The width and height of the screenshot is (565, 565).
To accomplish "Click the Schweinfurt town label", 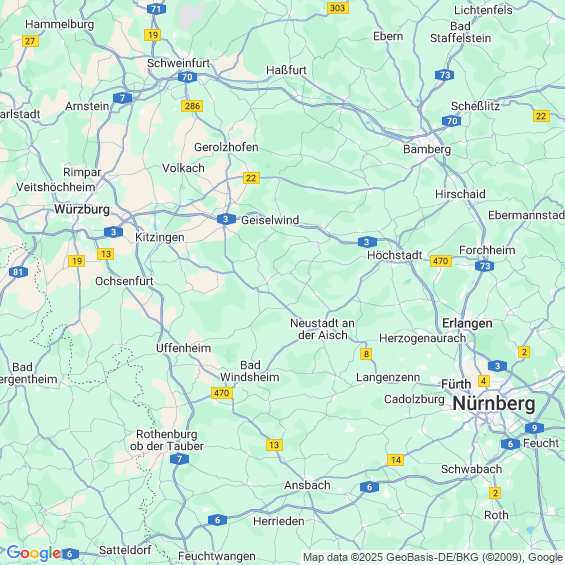I will point(178,63).
